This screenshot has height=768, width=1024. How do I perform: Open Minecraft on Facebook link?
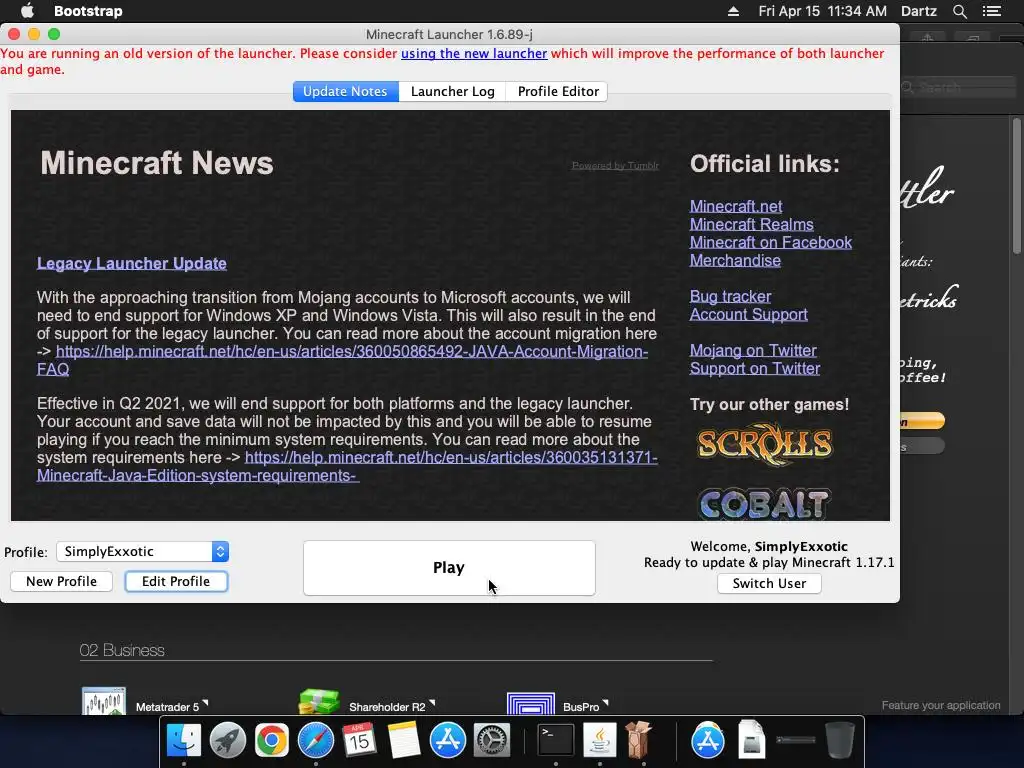(x=771, y=242)
